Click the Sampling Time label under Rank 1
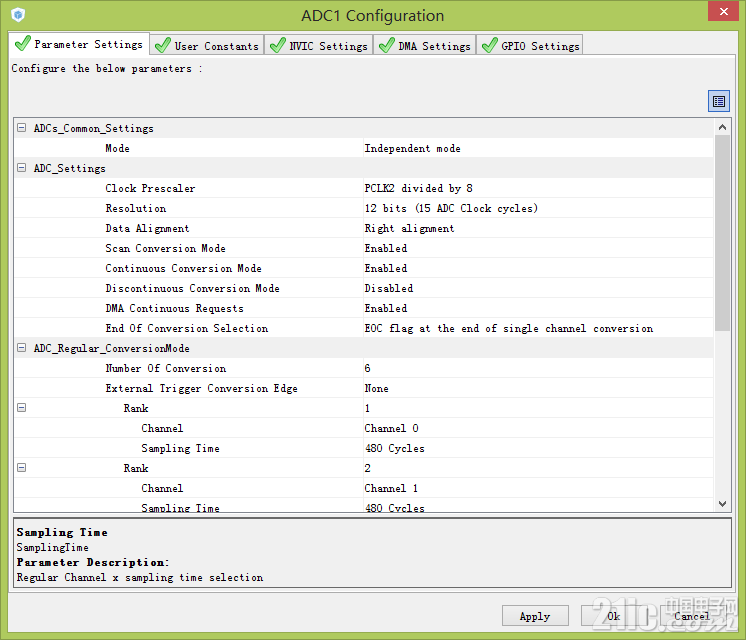 [x=180, y=448]
